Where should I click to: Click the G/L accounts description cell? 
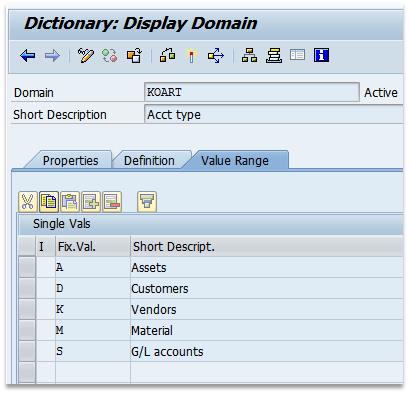(267, 351)
